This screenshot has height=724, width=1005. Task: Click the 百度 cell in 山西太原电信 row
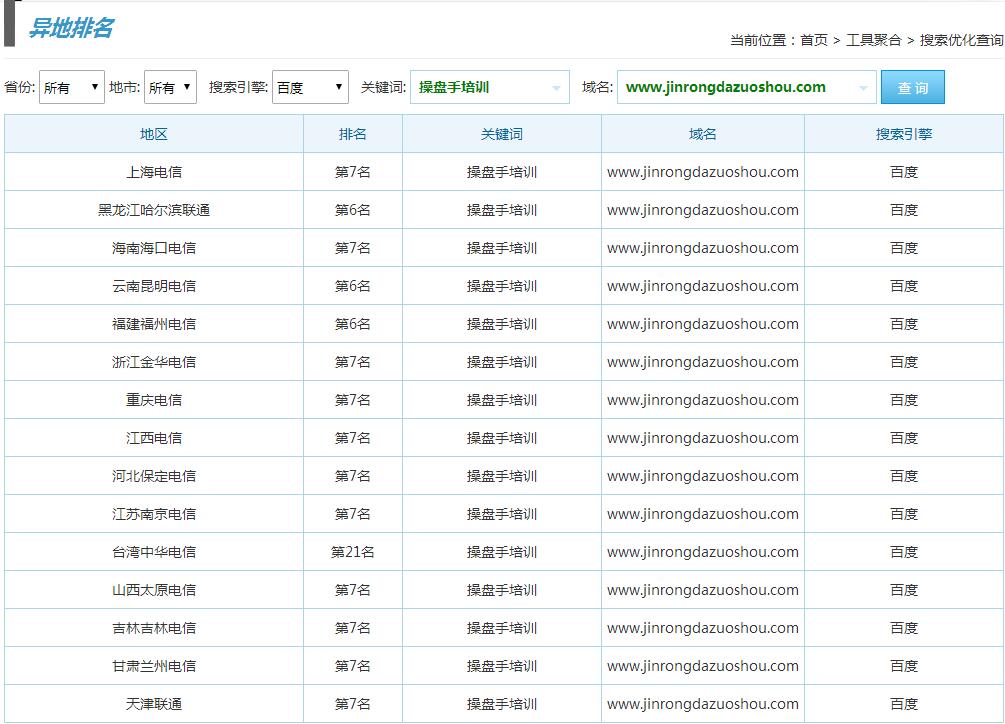(904, 590)
